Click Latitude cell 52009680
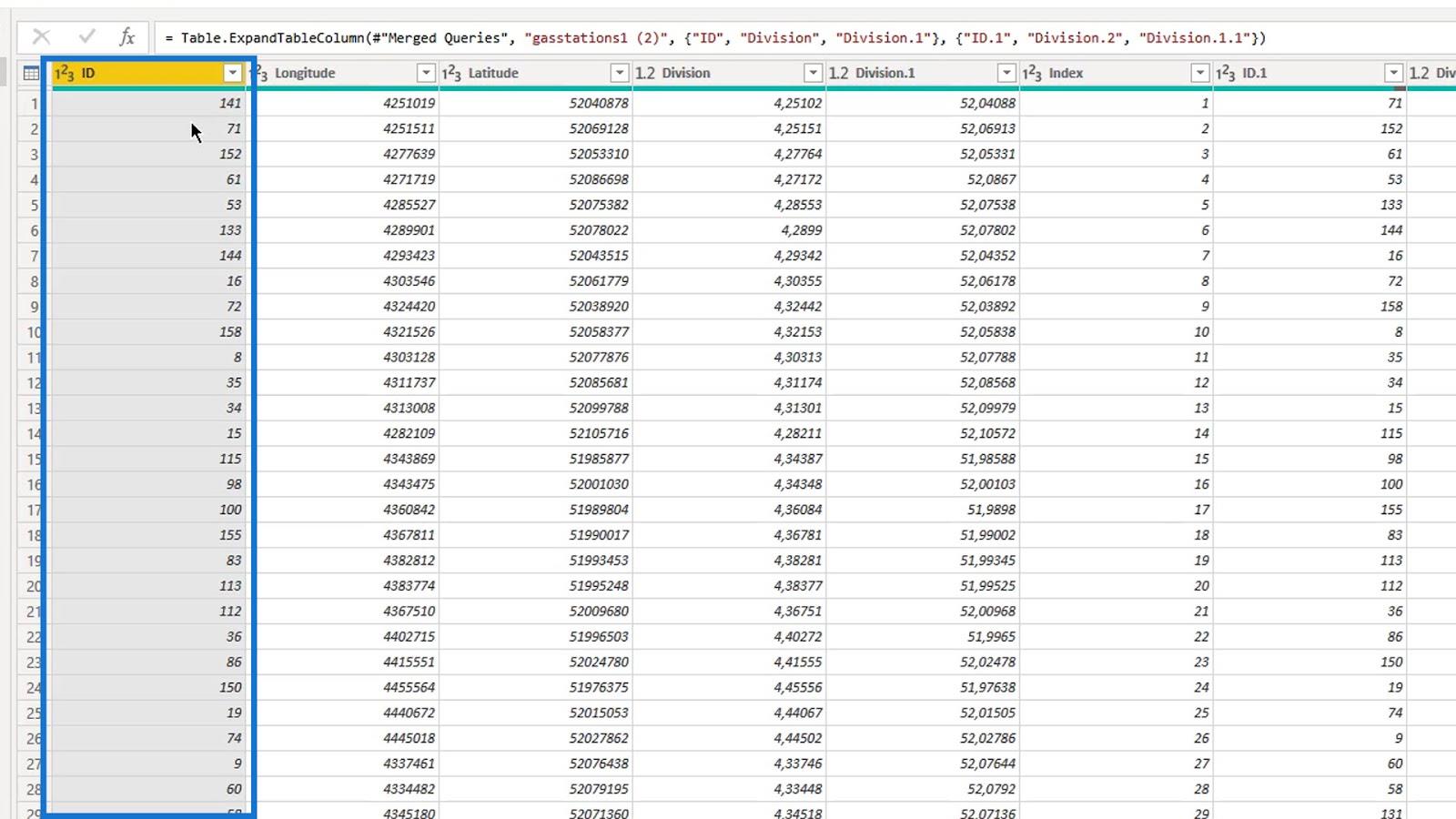The width and height of the screenshot is (1456, 819). (x=535, y=612)
